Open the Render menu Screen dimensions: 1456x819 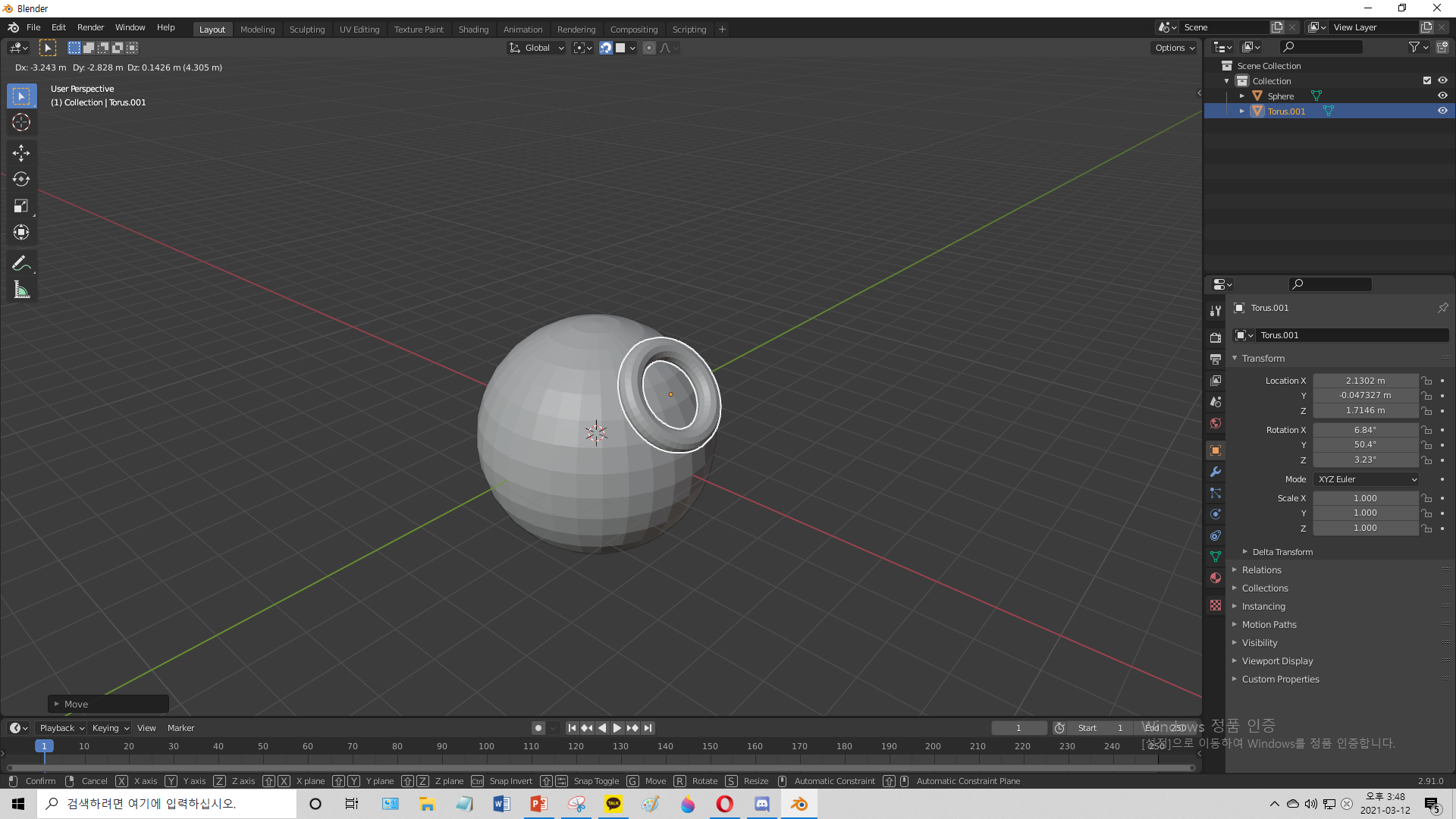pyautogui.click(x=90, y=27)
